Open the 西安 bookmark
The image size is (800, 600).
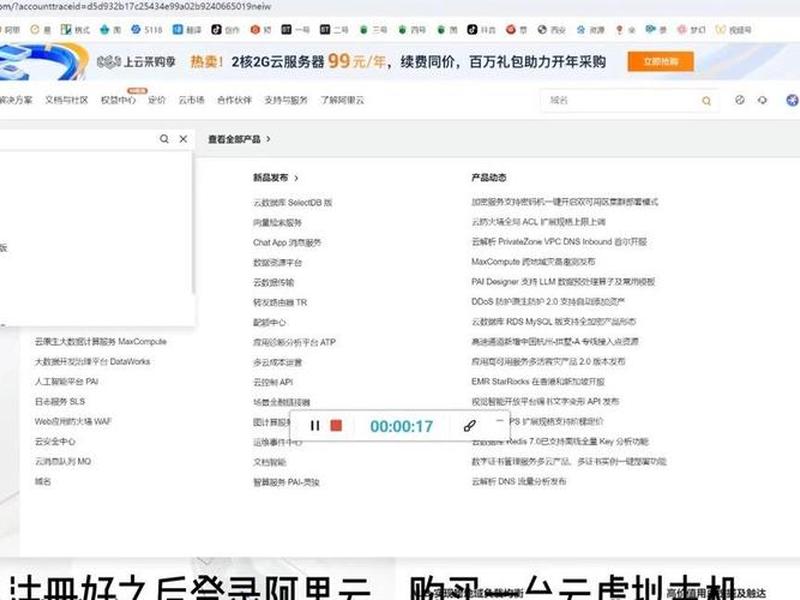tap(552, 30)
